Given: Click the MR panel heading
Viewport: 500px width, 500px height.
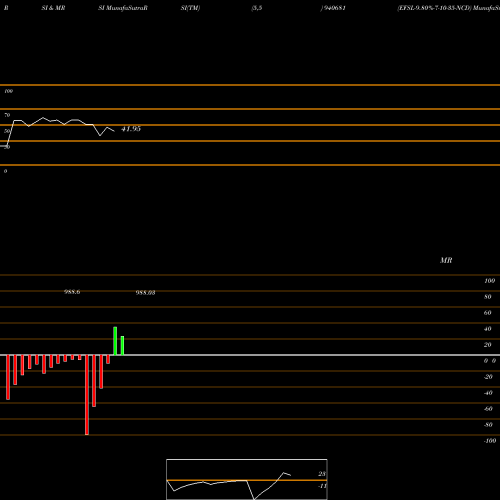Looking at the screenshot, I should 446,260.
